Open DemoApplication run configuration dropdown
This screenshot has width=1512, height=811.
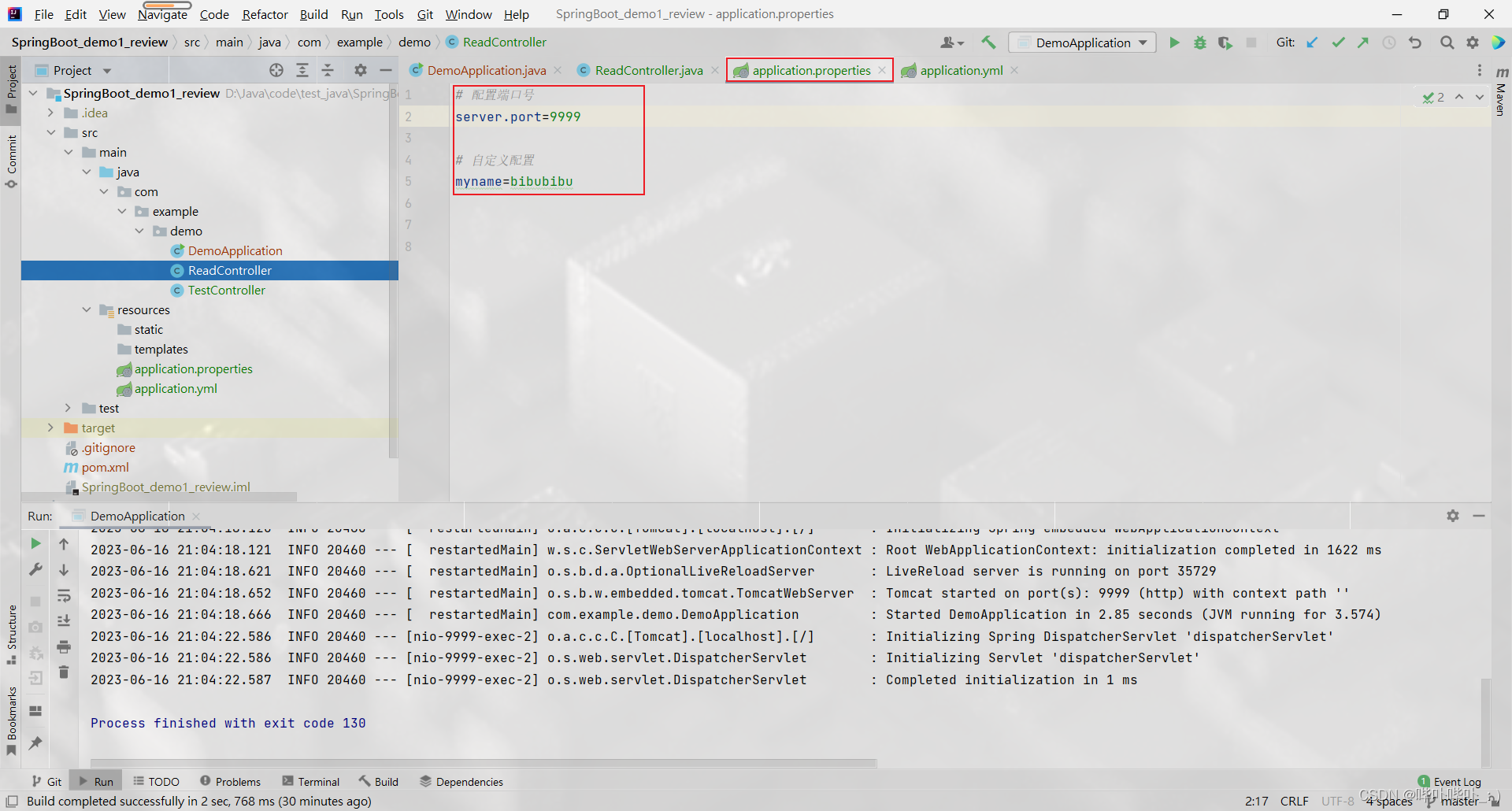click(x=1082, y=43)
